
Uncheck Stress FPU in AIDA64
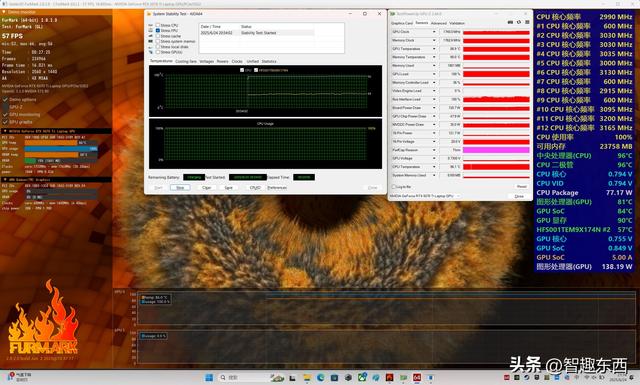pos(158,31)
